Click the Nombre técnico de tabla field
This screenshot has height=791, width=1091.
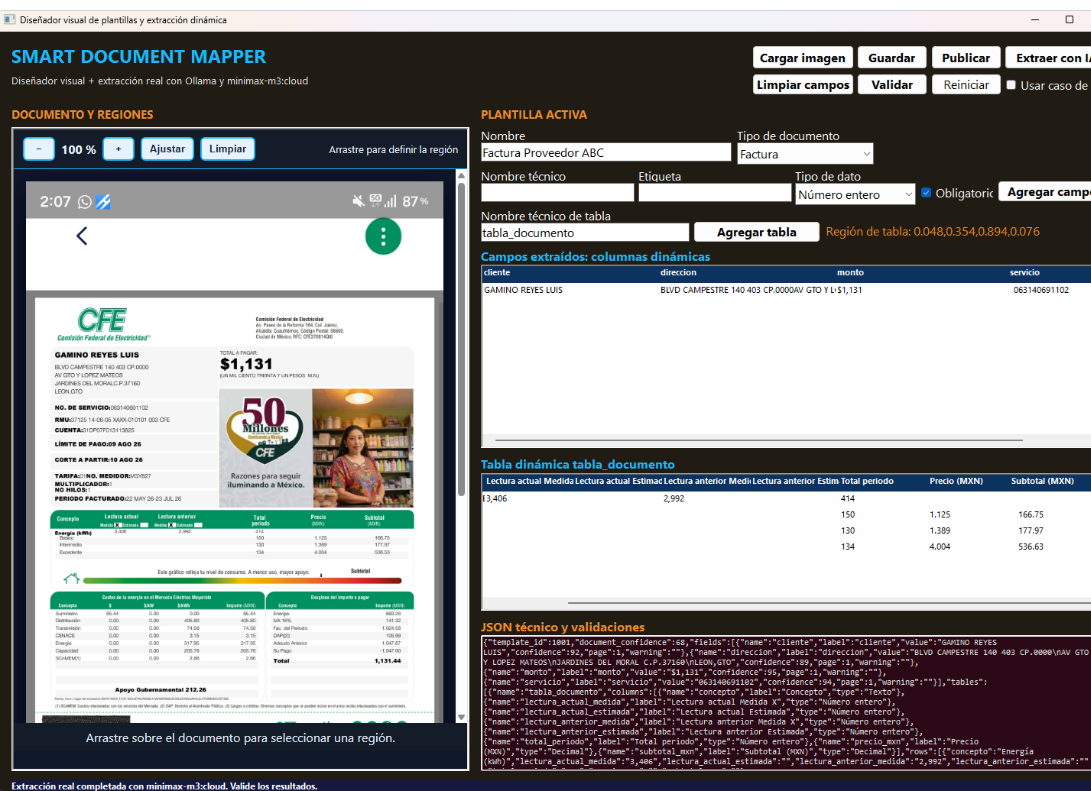pyautogui.click(x=584, y=233)
